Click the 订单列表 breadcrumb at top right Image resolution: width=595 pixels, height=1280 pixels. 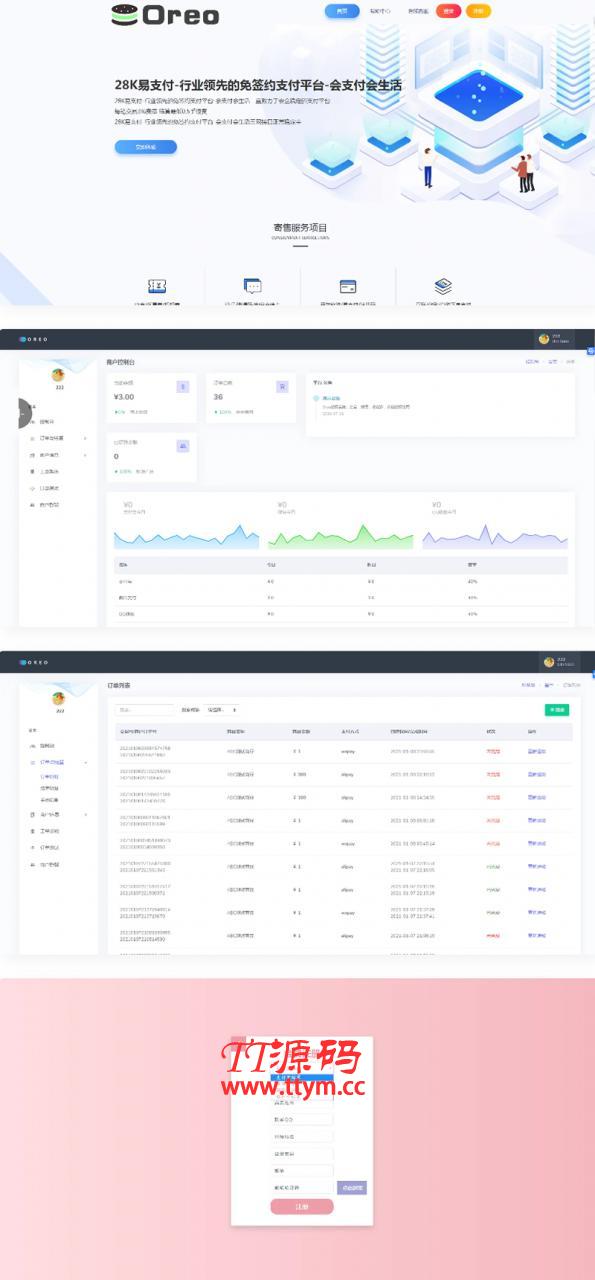click(571, 685)
